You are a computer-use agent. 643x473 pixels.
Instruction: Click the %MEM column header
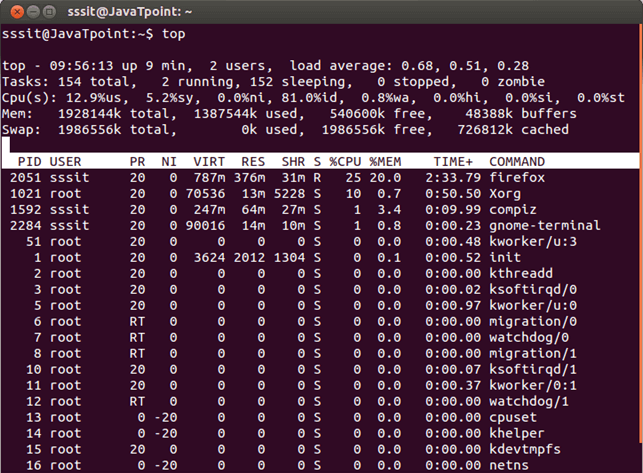(x=385, y=162)
